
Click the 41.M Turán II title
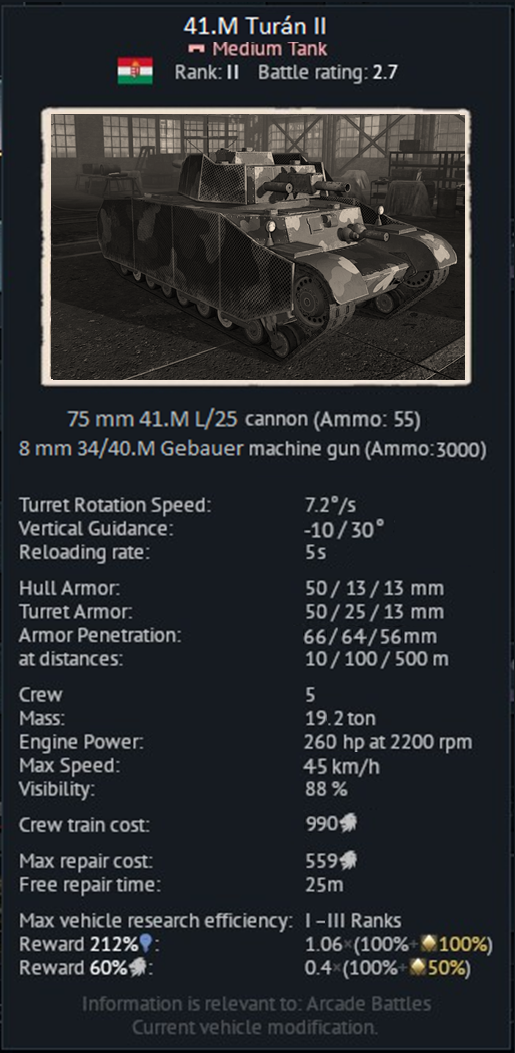[255, 26]
